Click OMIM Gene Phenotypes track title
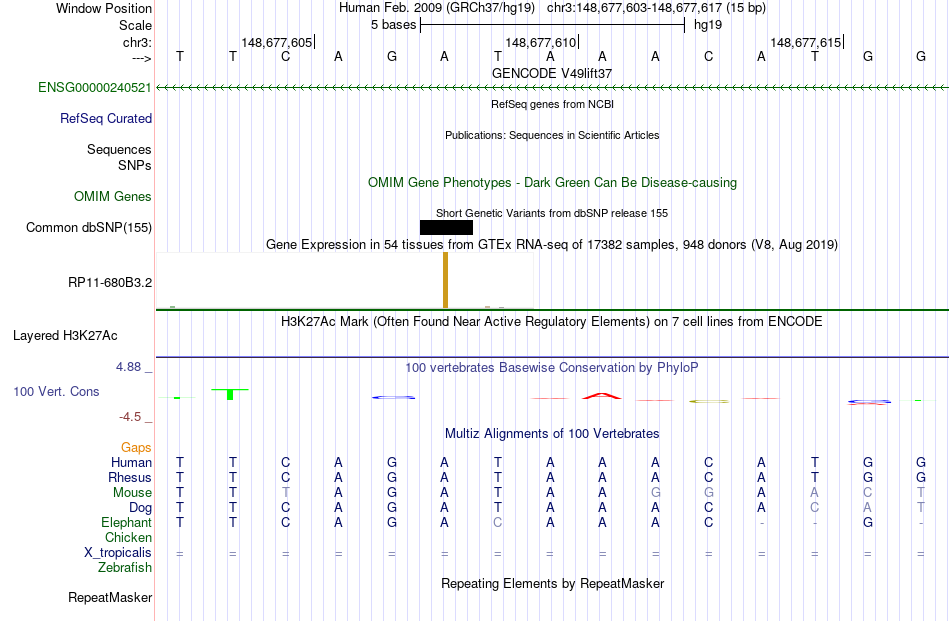The height and width of the screenshot is (621, 950). 552,182
